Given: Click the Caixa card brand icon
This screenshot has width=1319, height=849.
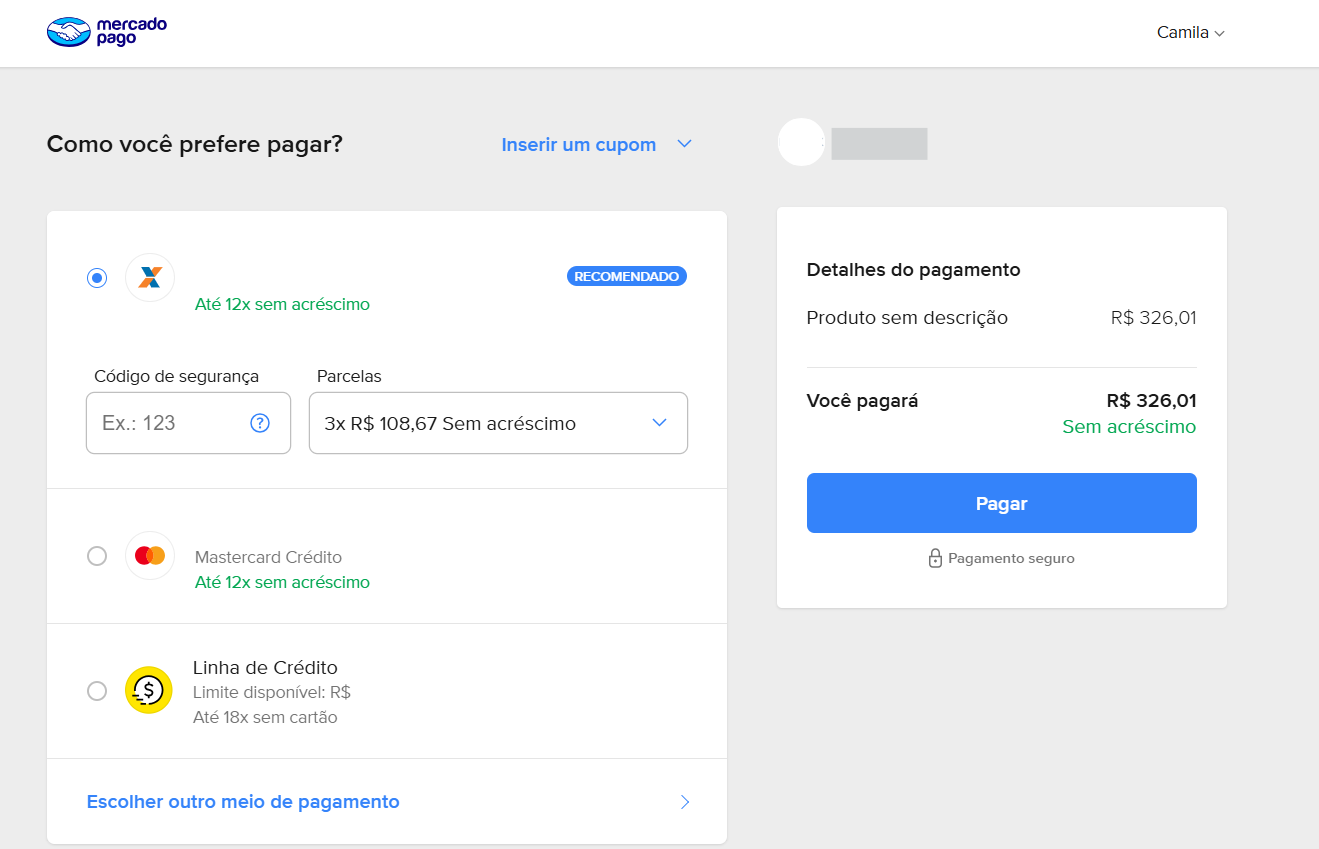Looking at the screenshot, I should point(150,277).
